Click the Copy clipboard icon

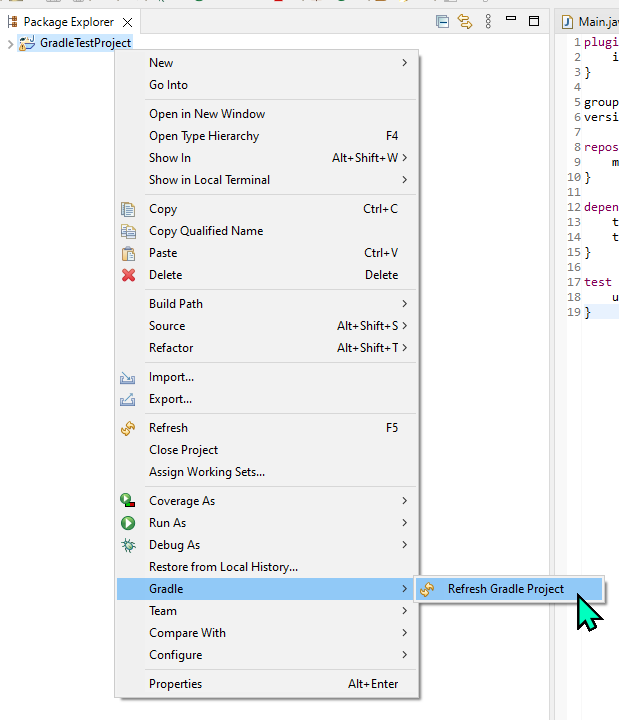pos(128,209)
